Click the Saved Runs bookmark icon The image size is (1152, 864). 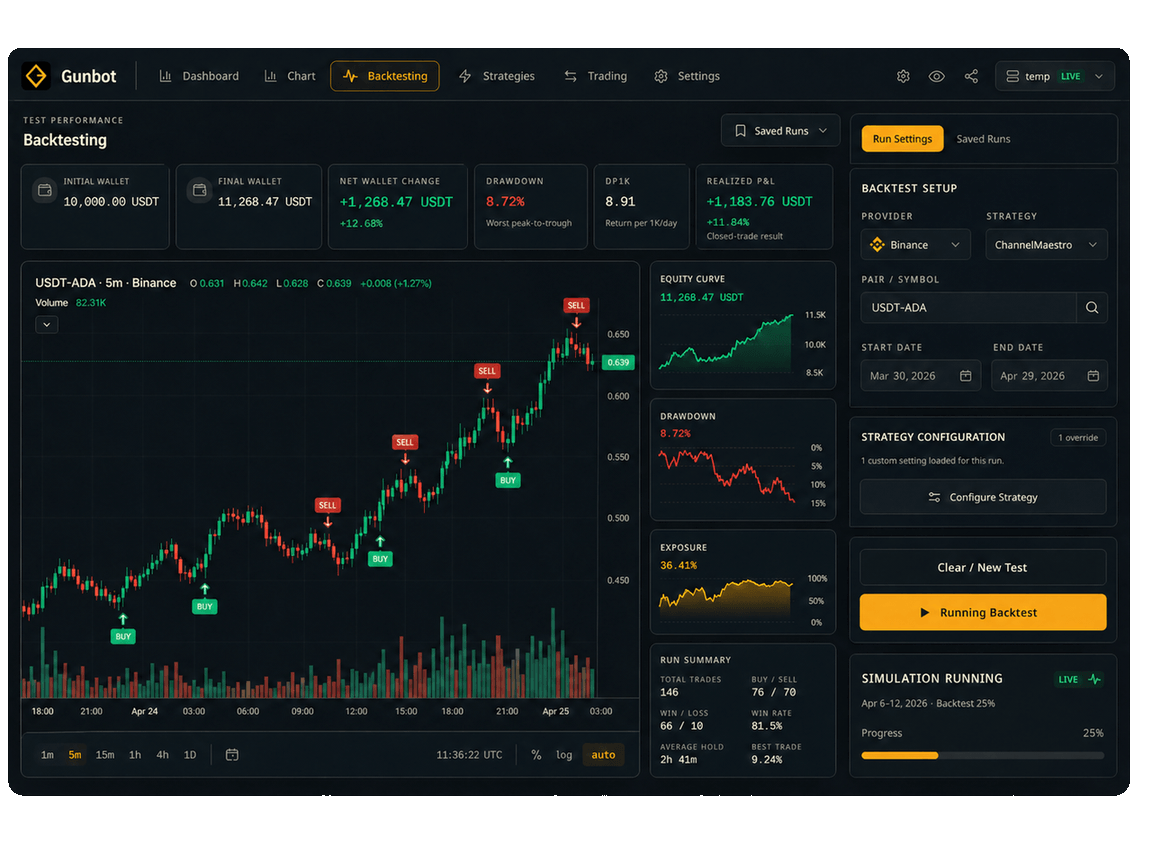pyautogui.click(x=741, y=131)
